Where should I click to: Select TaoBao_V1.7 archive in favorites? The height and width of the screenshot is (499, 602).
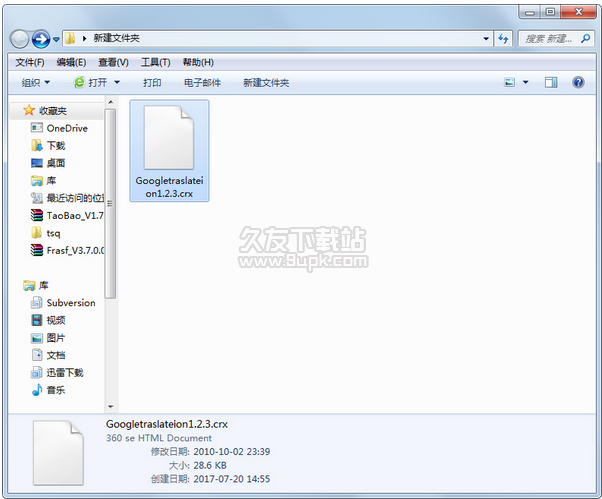(x=75, y=216)
